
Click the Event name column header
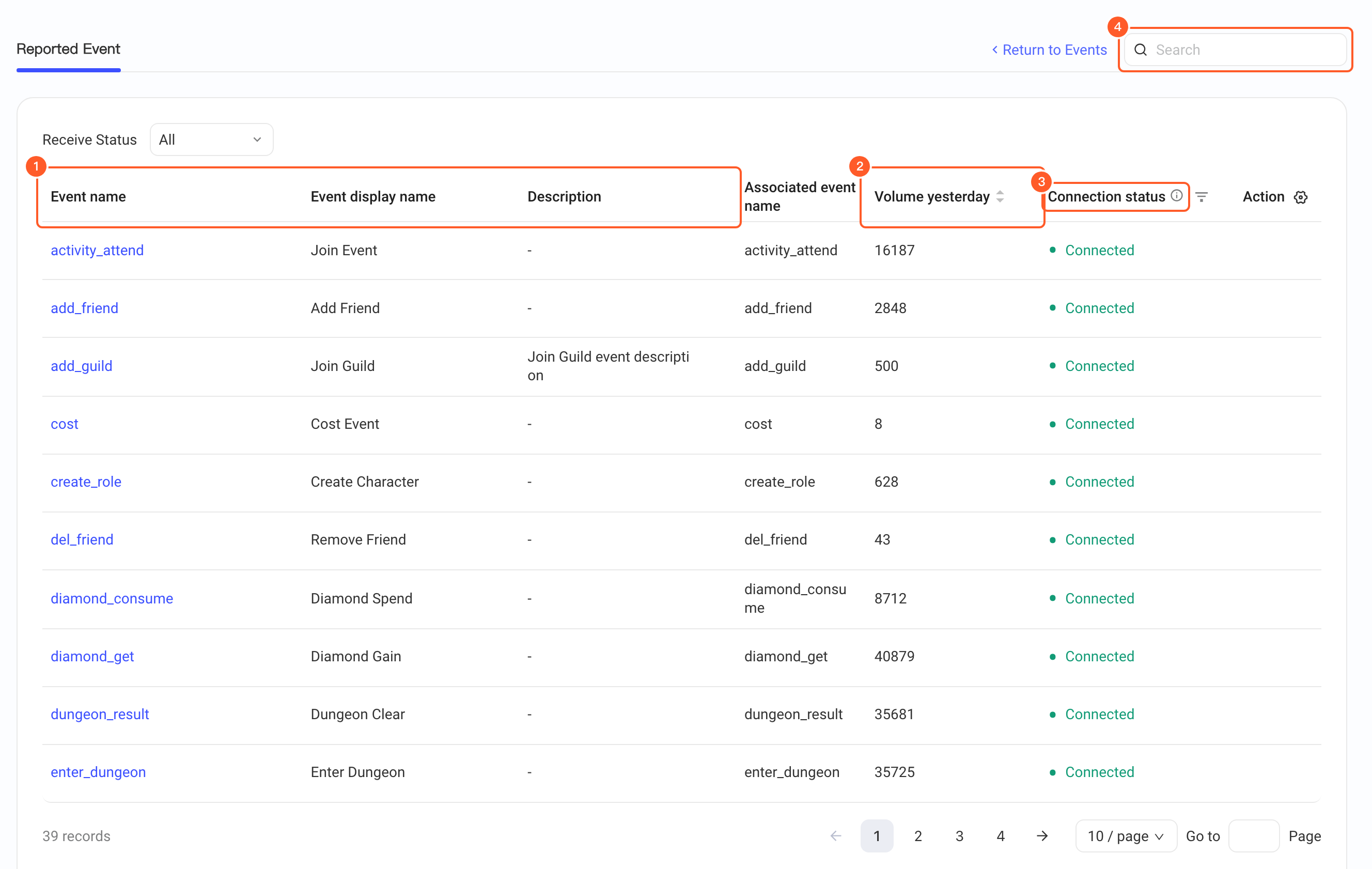coord(88,197)
